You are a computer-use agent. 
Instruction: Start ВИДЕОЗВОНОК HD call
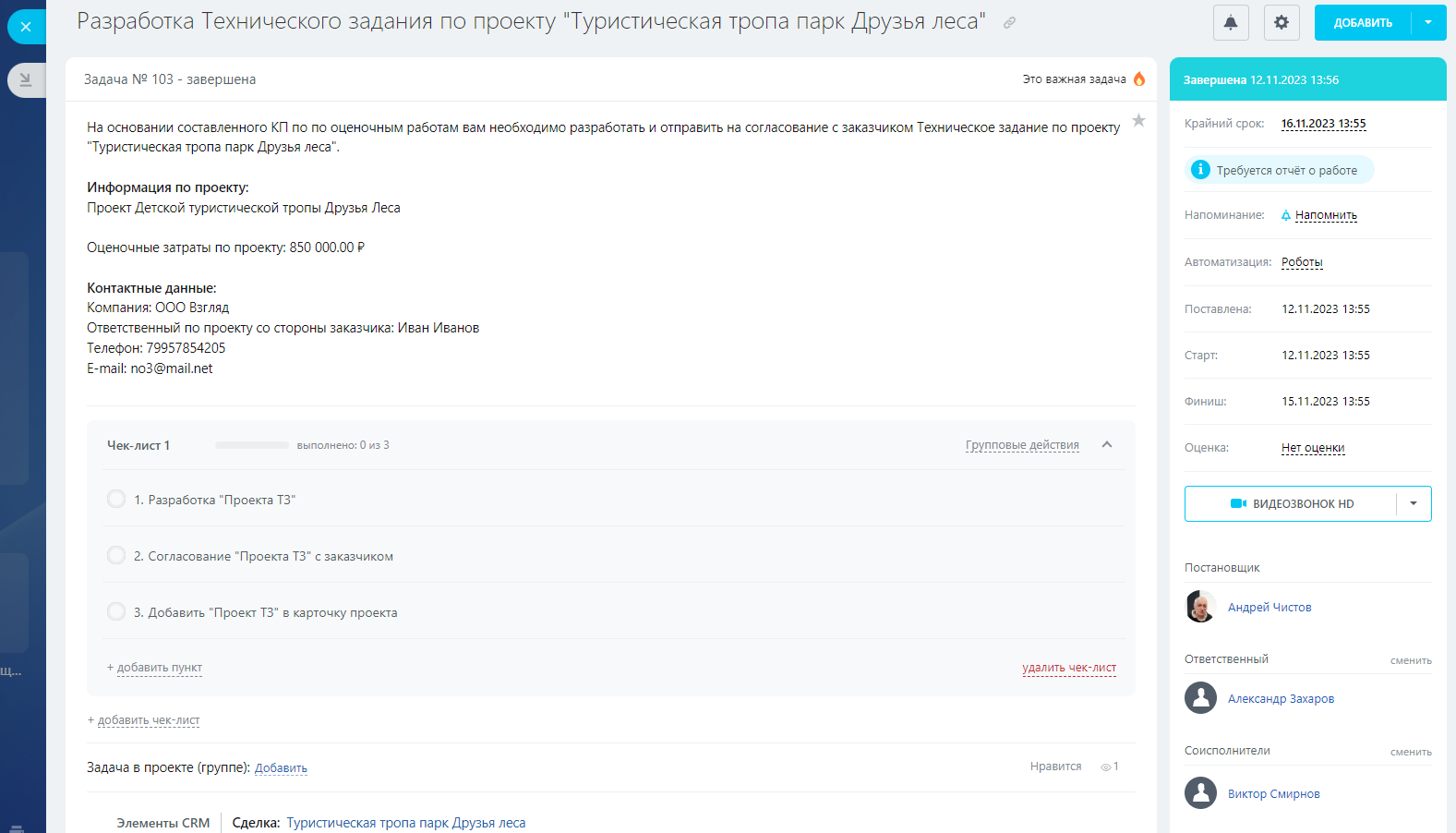pos(1291,504)
